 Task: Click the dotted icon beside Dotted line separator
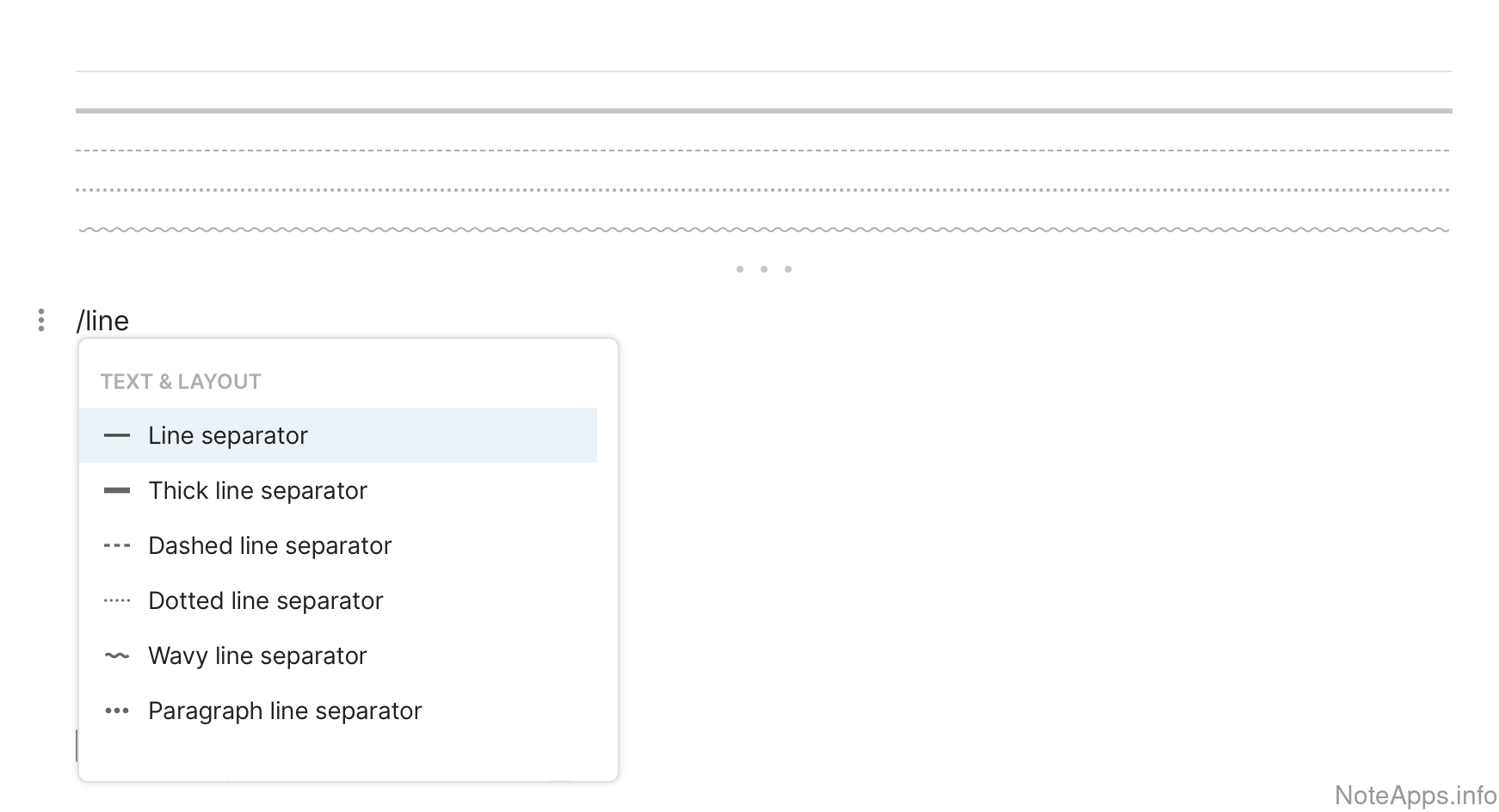coord(117,601)
